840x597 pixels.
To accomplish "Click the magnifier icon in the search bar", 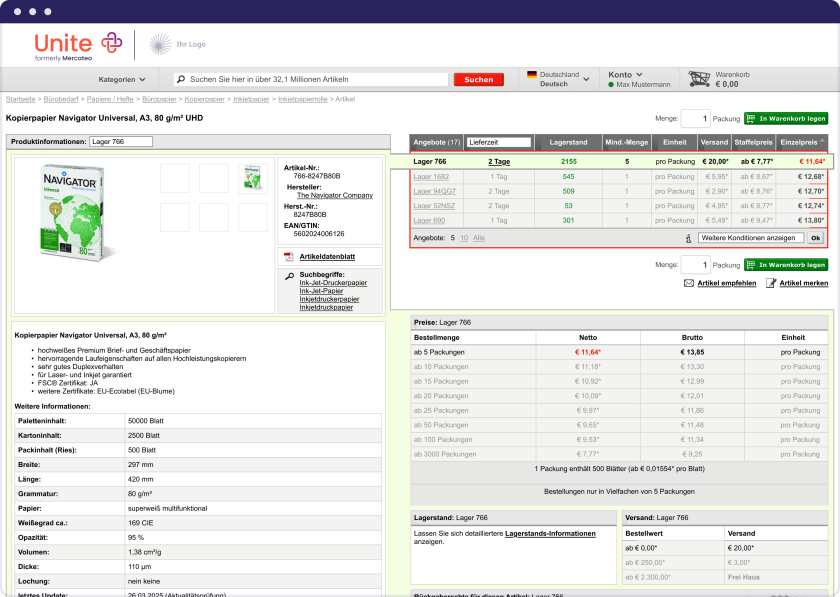I will click(x=181, y=79).
